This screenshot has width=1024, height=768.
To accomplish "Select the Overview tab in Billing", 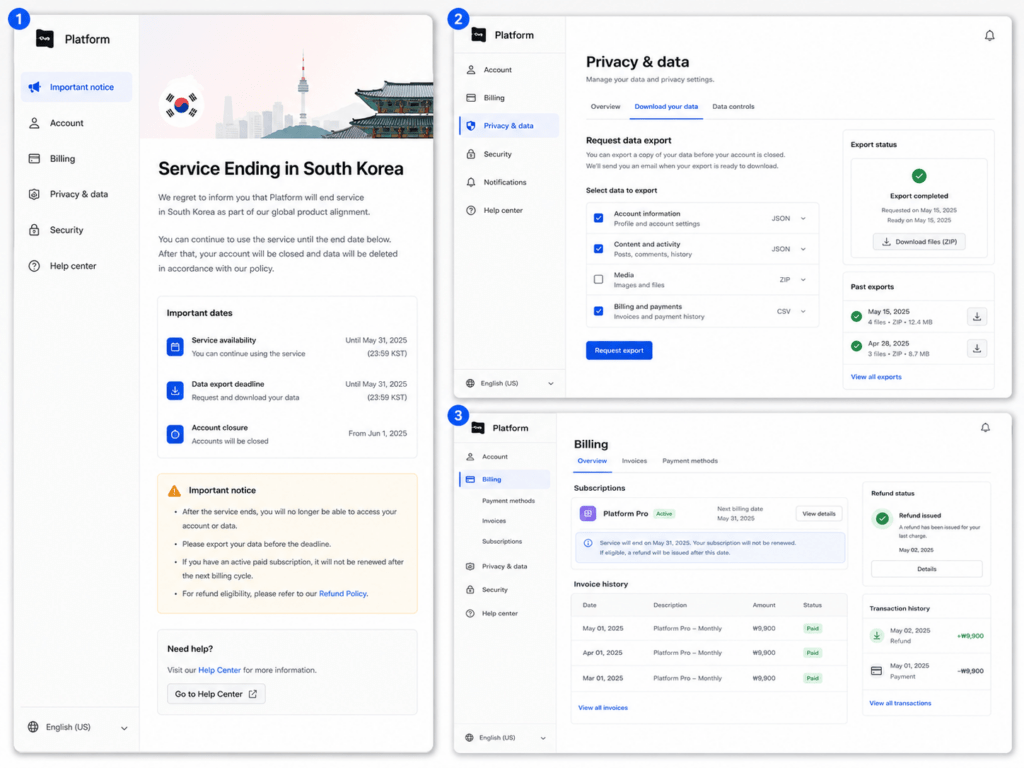I will click(592, 461).
